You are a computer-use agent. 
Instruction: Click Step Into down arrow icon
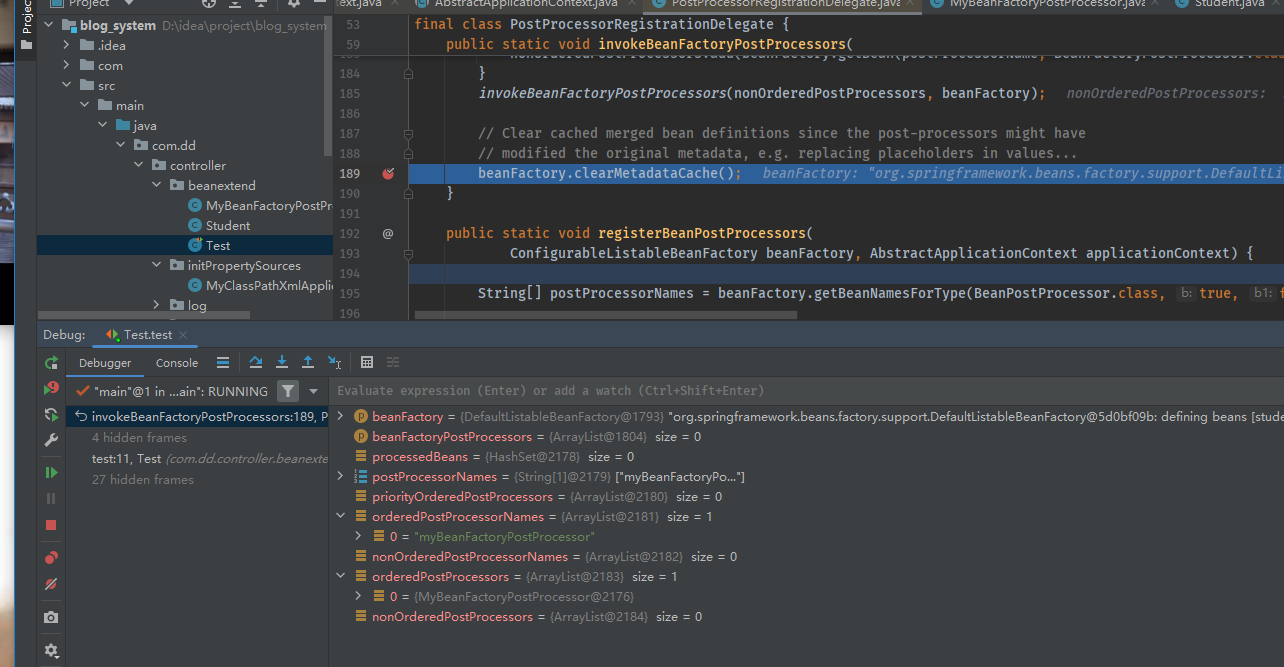[x=282, y=362]
